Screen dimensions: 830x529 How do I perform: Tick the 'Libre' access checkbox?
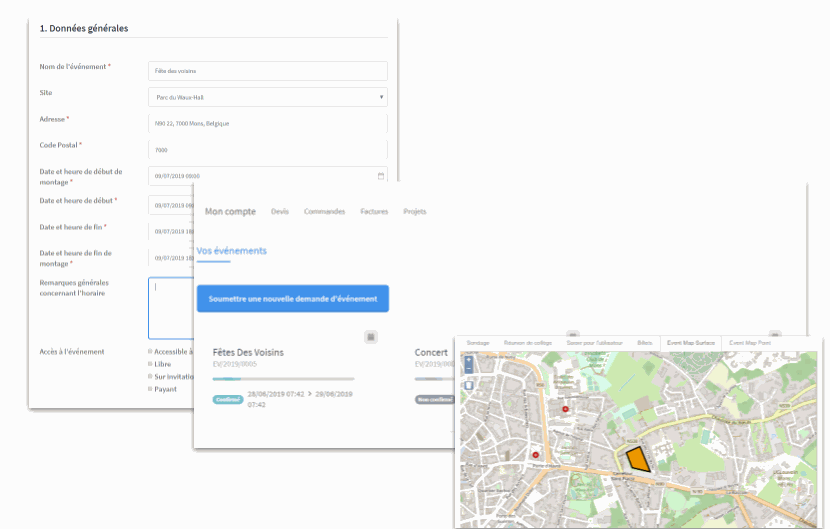(x=150, y=364)
